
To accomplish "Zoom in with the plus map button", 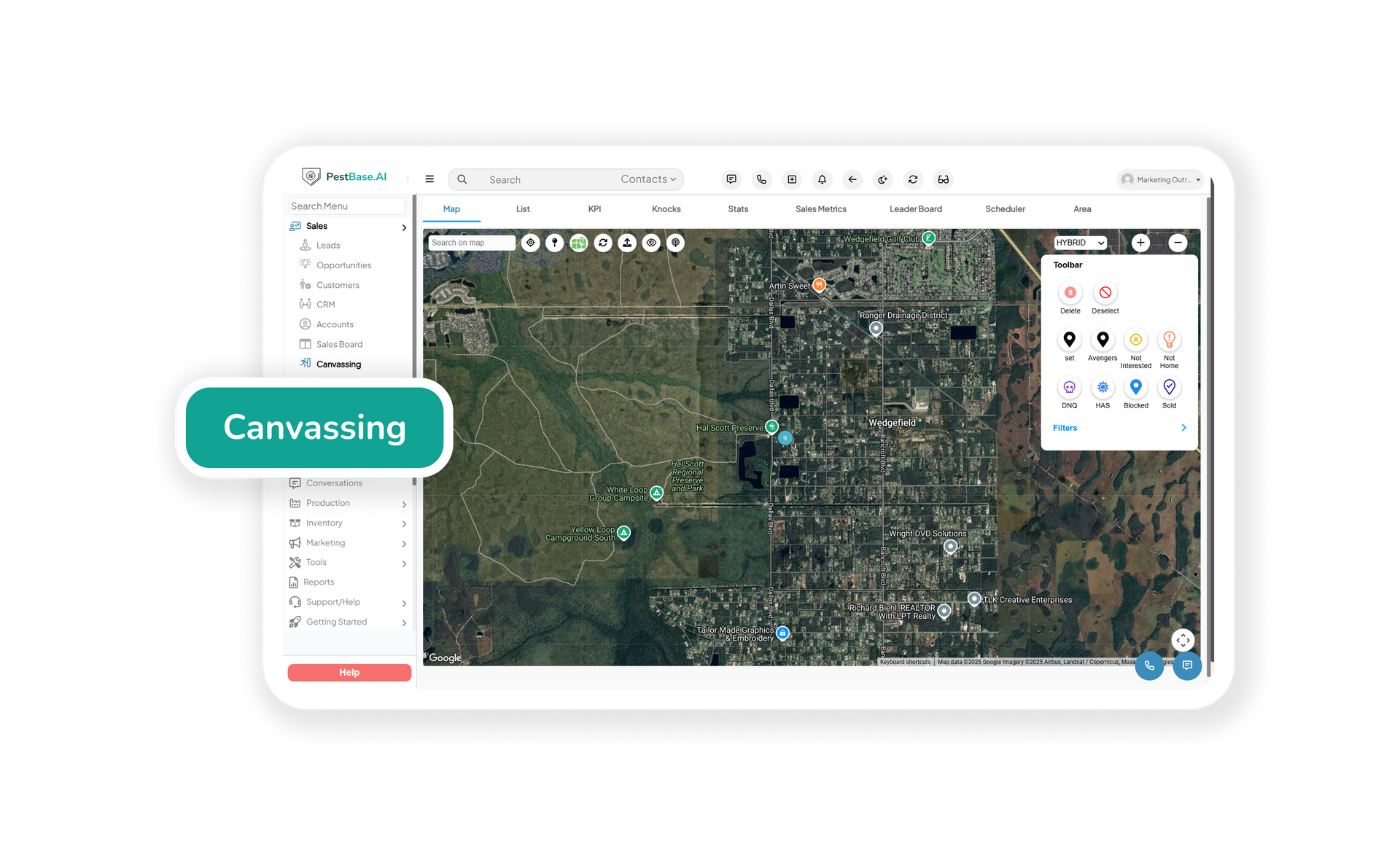I will click(x=1140, y=243).
